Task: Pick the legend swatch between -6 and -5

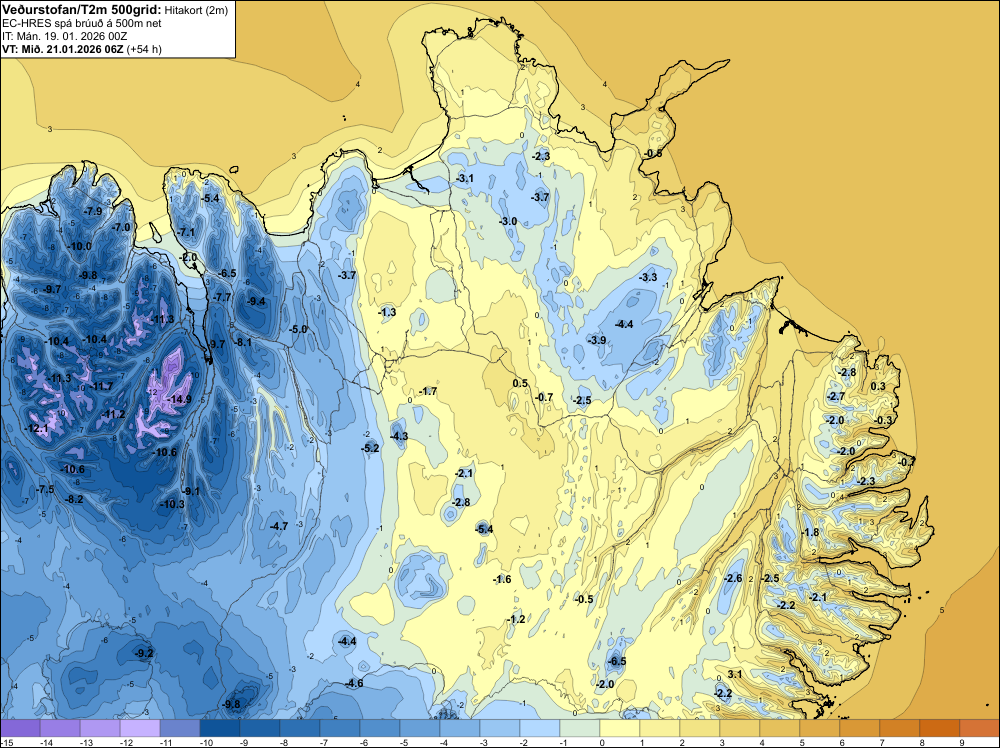Action: pos(380,728)
